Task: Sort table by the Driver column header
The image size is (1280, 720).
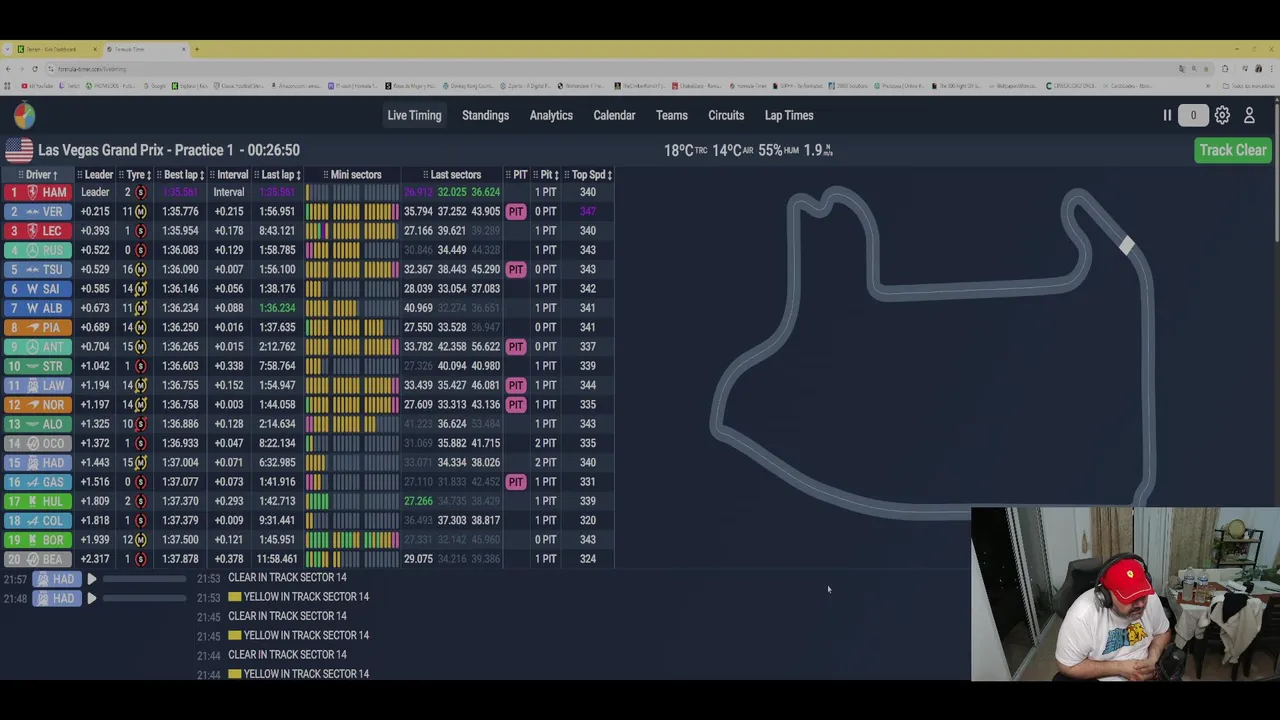Action: tap(38, 175)
